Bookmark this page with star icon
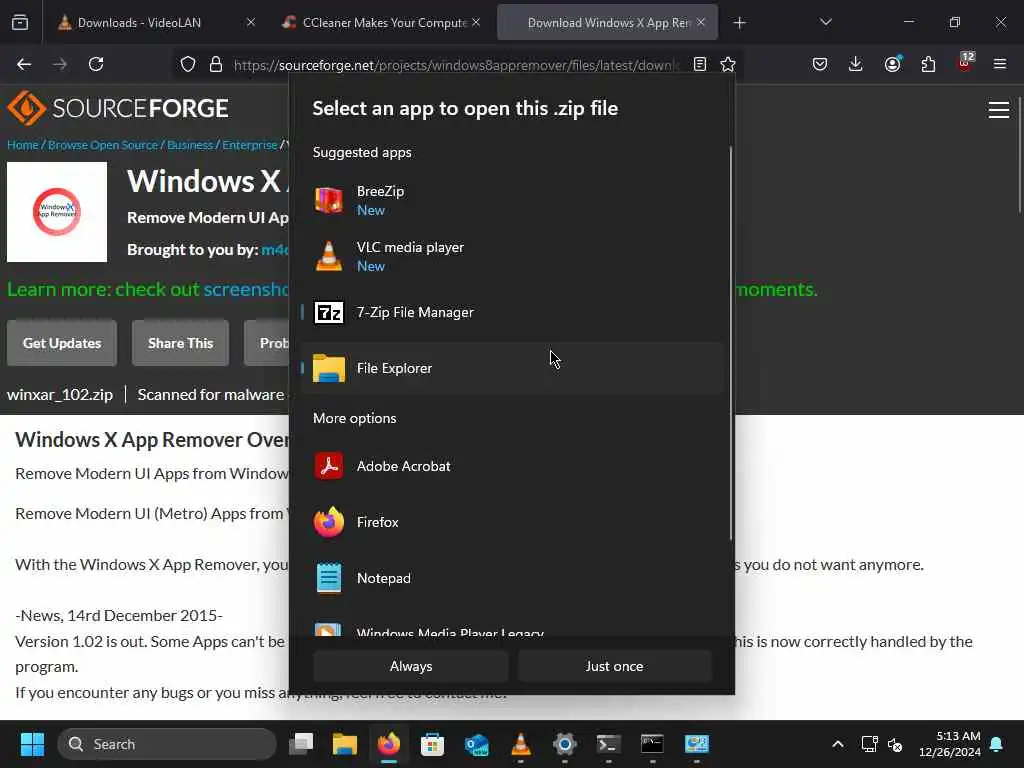The image size is (1024, 768). point(728,64)
